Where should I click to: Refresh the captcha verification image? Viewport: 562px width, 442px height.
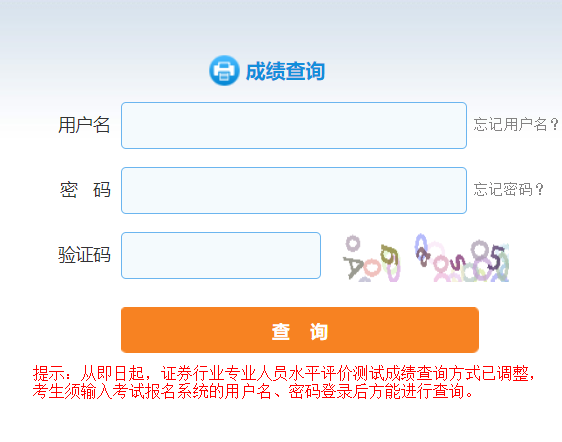click(x=425, y=257)
